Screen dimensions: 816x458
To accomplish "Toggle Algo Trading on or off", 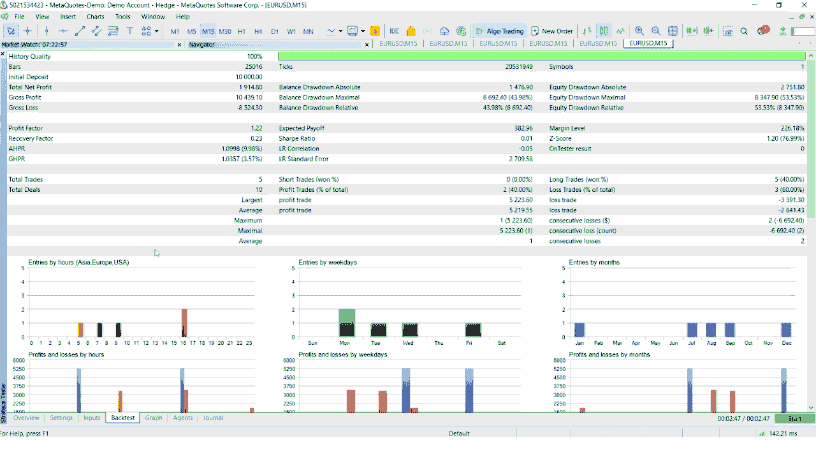I will tap(498, 31).
